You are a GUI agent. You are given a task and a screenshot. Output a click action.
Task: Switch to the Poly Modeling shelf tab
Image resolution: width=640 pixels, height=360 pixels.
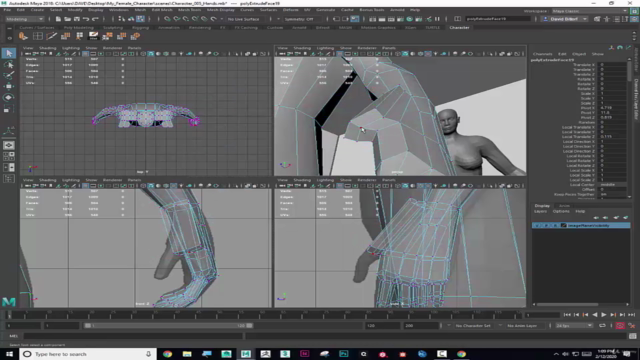(x=78, y=27)
